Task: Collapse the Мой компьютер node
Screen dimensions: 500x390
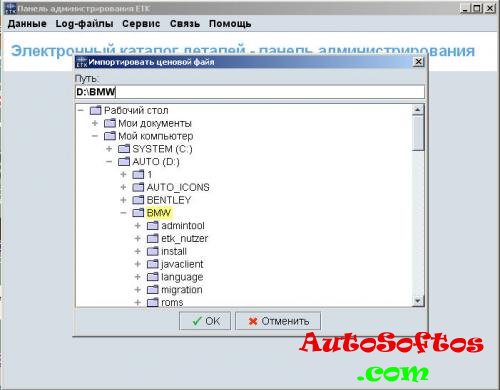Action: pos(95,136)
